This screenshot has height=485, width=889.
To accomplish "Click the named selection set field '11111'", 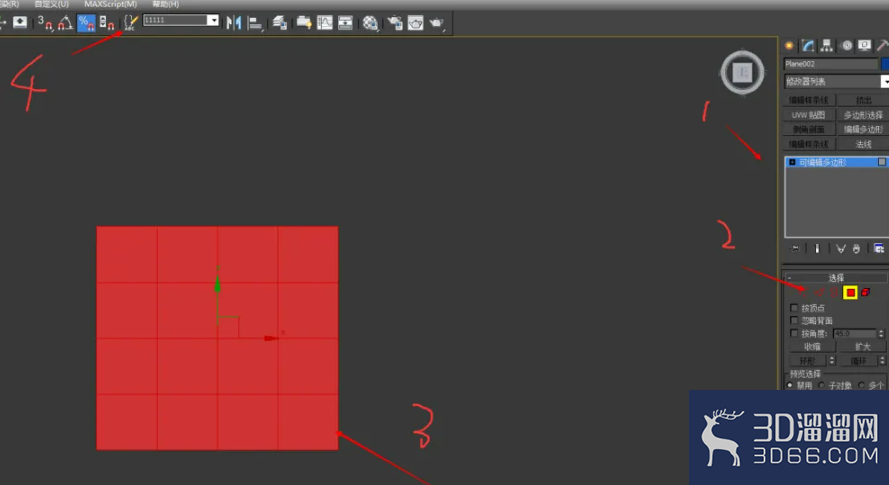I will [176, 20].
